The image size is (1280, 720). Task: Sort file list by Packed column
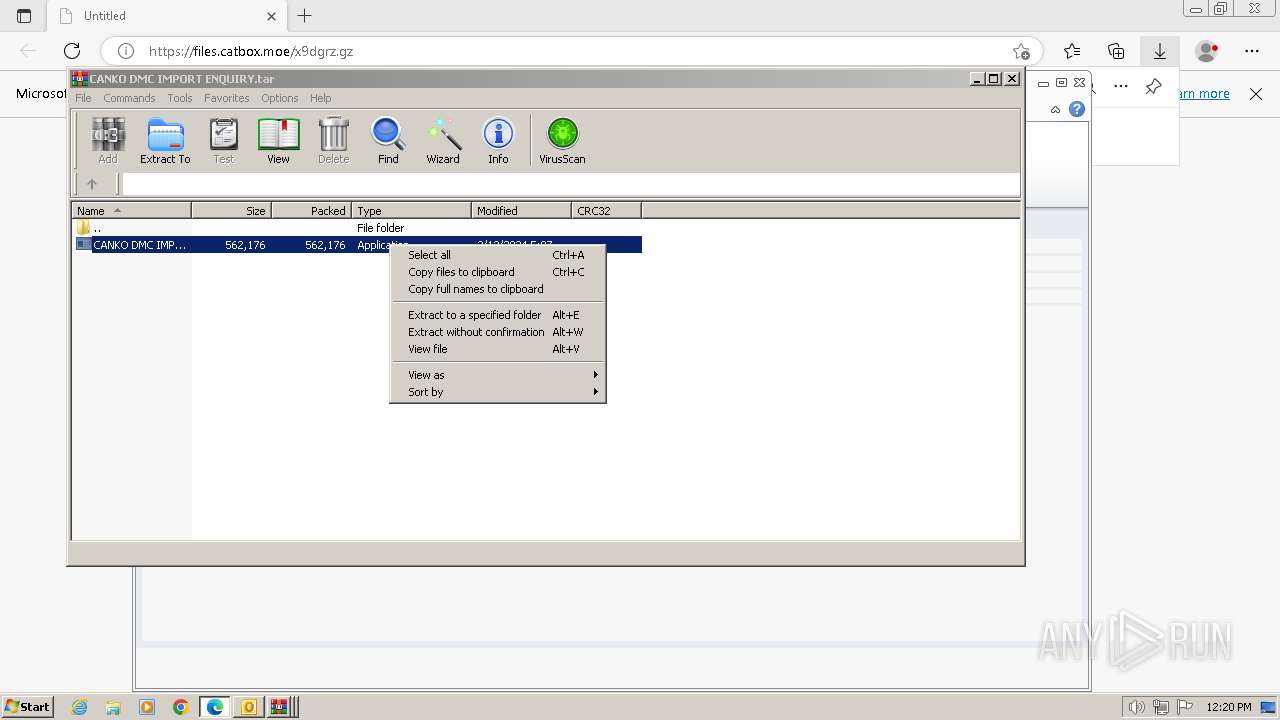click(311, 210)
